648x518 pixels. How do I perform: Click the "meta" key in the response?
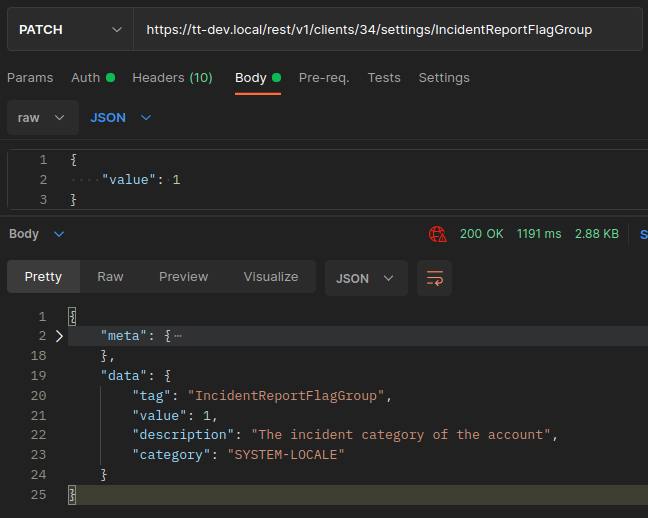click(124, 336)
